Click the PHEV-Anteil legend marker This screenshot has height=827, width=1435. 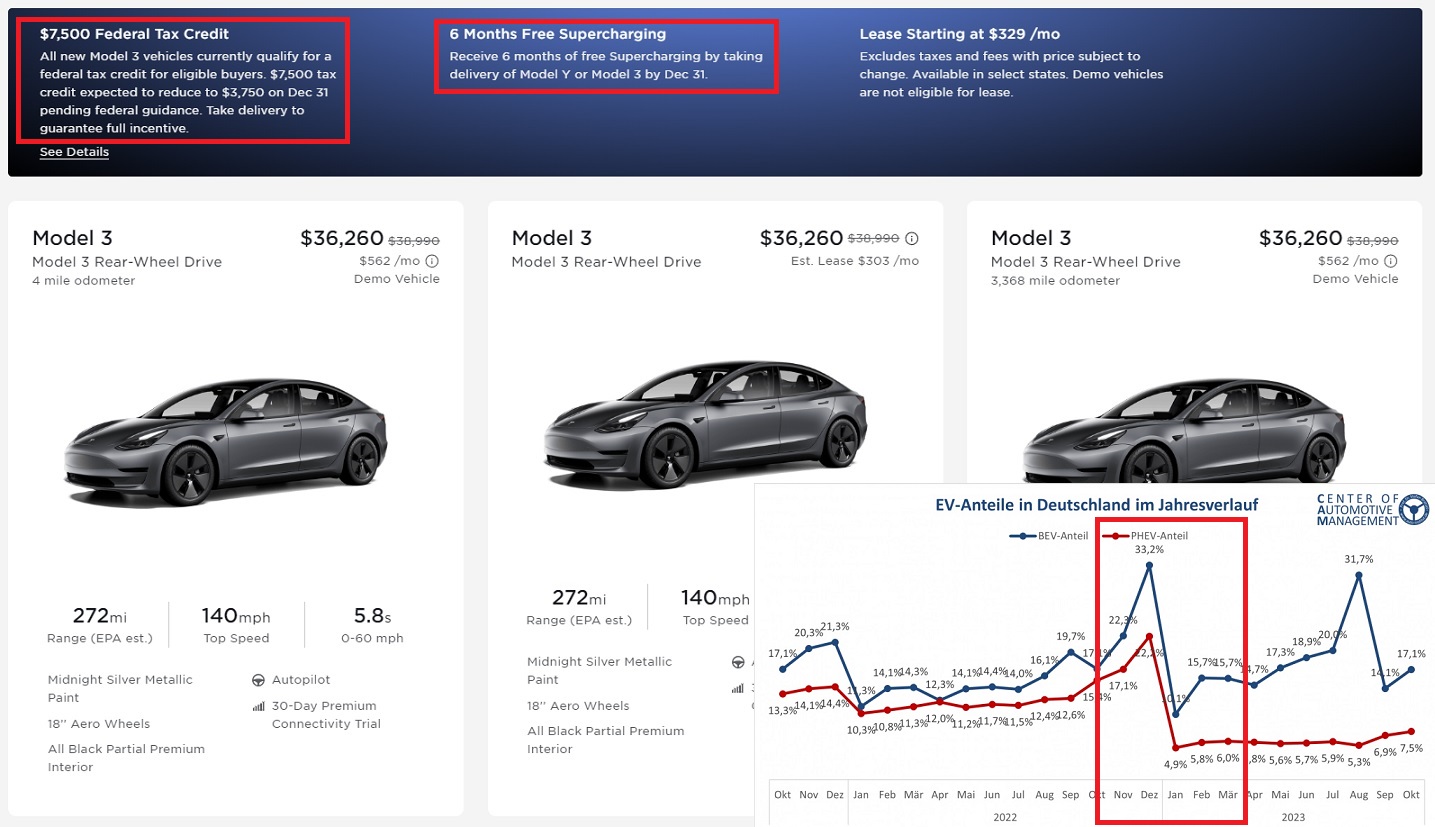(x=1114, y=536)
